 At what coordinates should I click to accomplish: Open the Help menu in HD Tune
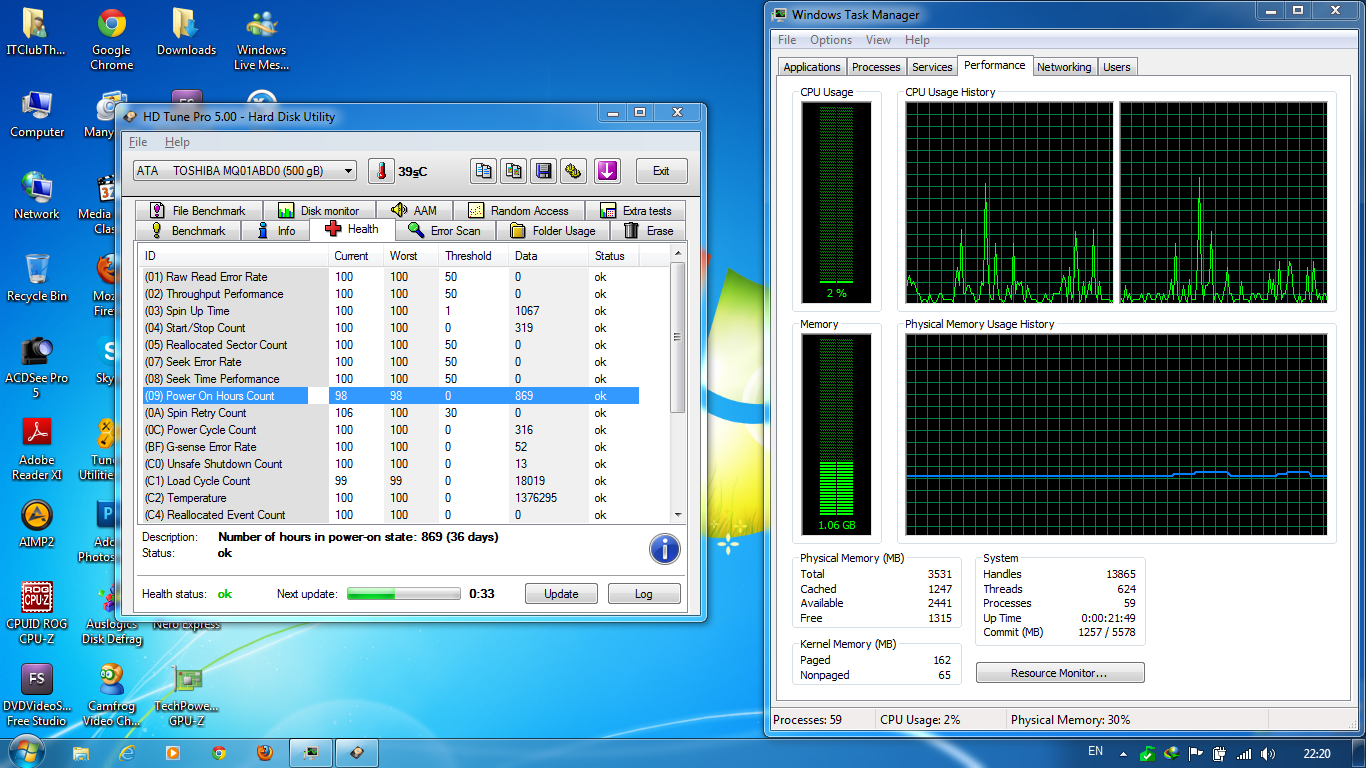pyautogui.click(x=177, y=142)
